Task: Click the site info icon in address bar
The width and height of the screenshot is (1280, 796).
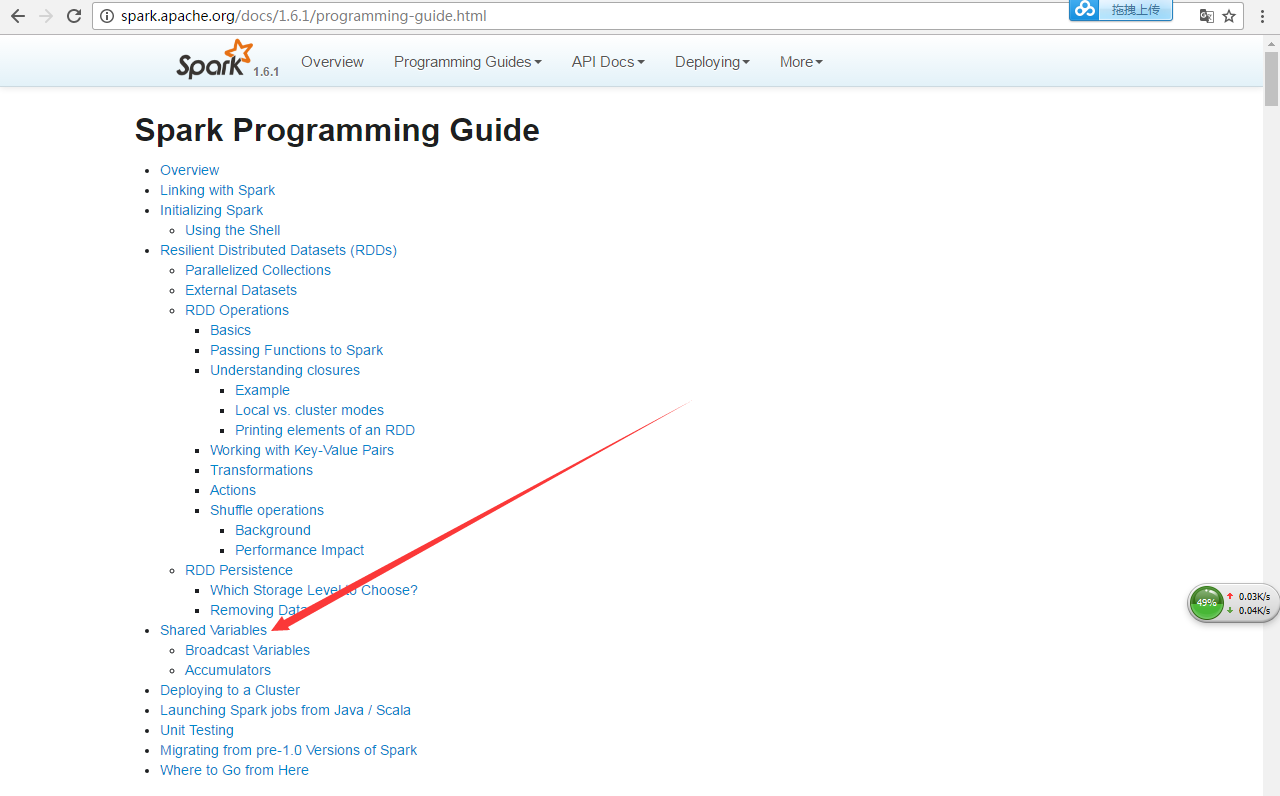Action: coord(108,16)
